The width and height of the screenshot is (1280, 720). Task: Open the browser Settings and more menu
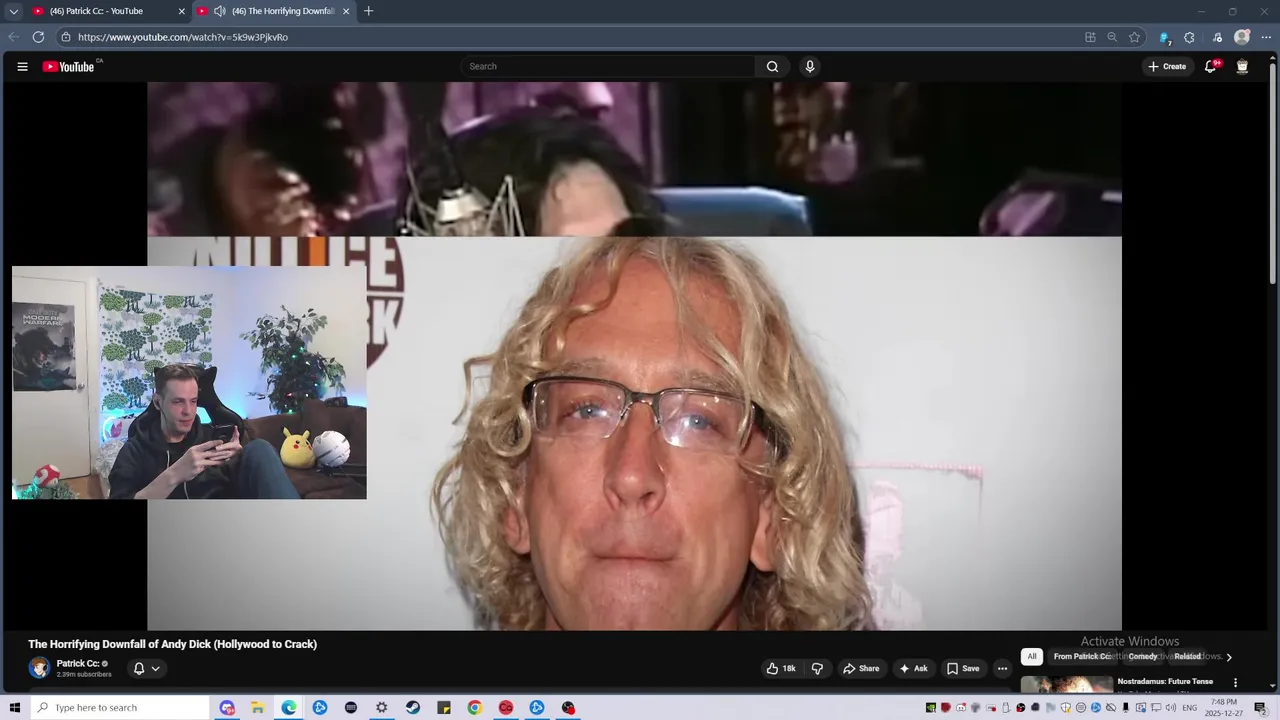pyautogui.click(x=1267, y=37)
